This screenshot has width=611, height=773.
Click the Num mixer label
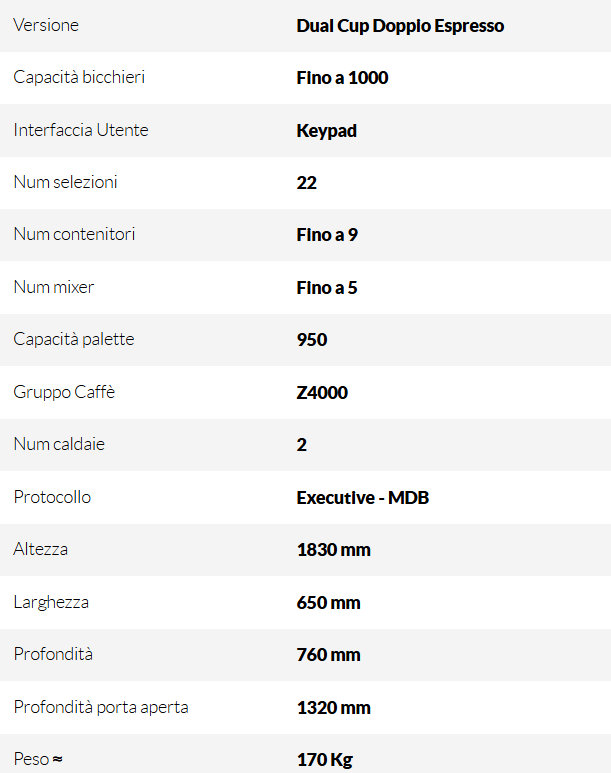point(54,287)
